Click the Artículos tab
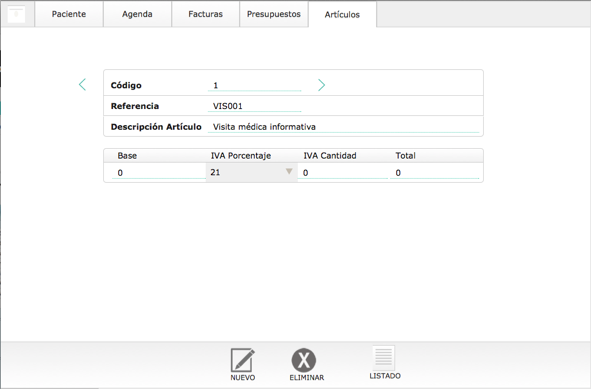 (x=342, y=14)
